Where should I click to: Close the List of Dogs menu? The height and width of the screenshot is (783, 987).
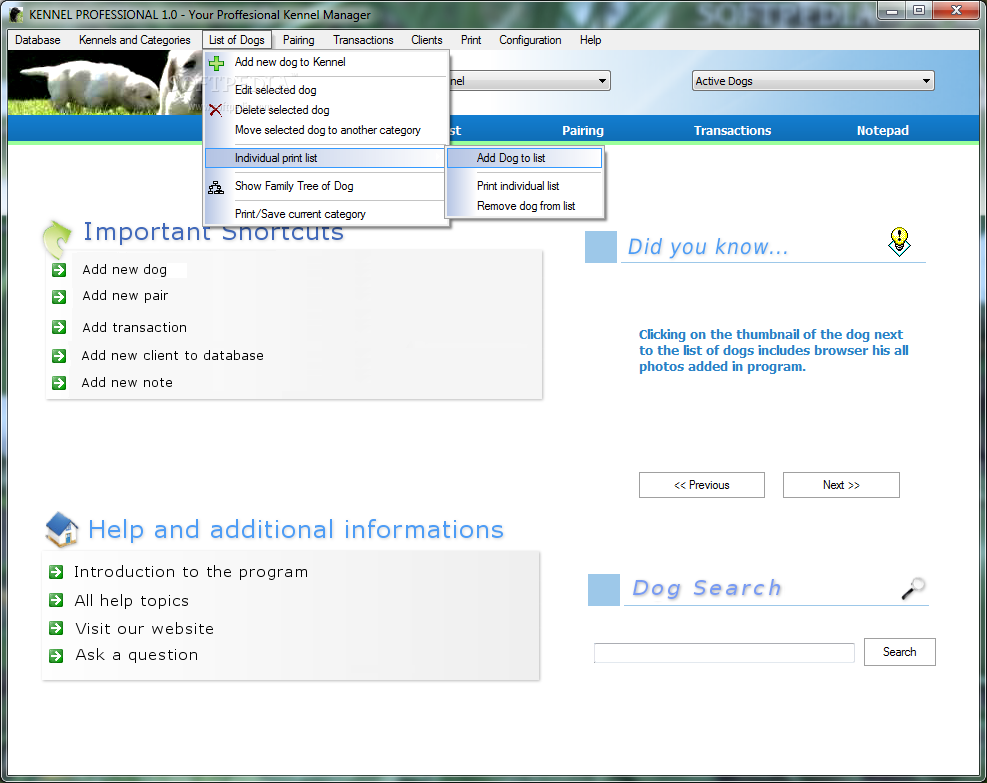point(237,40)
